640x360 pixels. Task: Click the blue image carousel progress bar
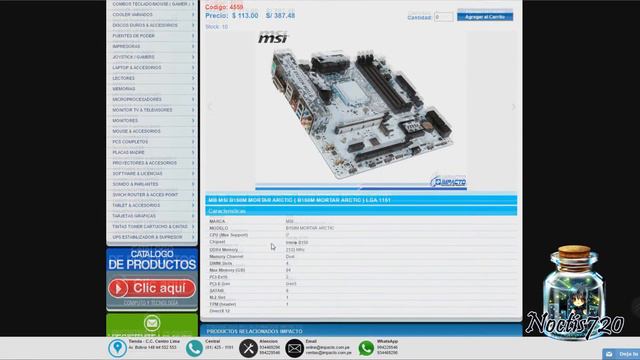click(x=361, y=189)
